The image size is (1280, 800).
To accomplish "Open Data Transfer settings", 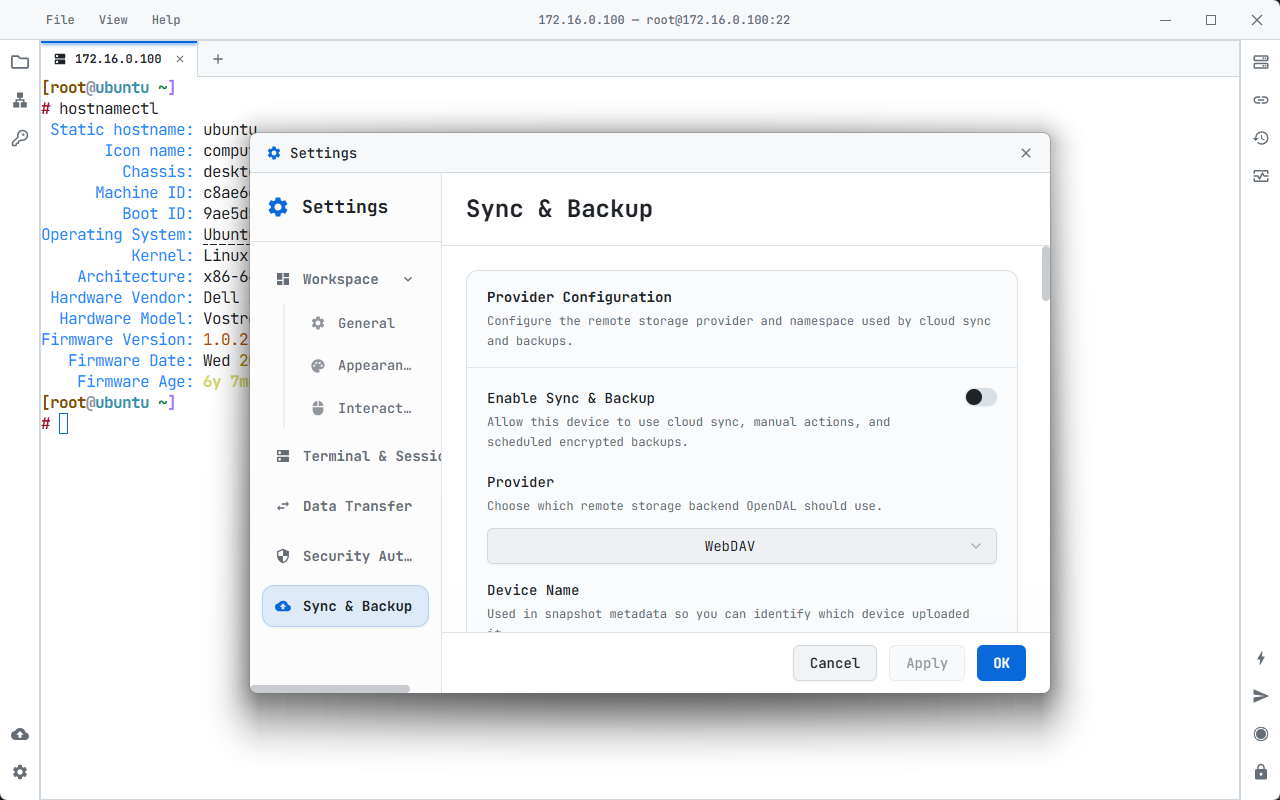I will coord(345,506).
